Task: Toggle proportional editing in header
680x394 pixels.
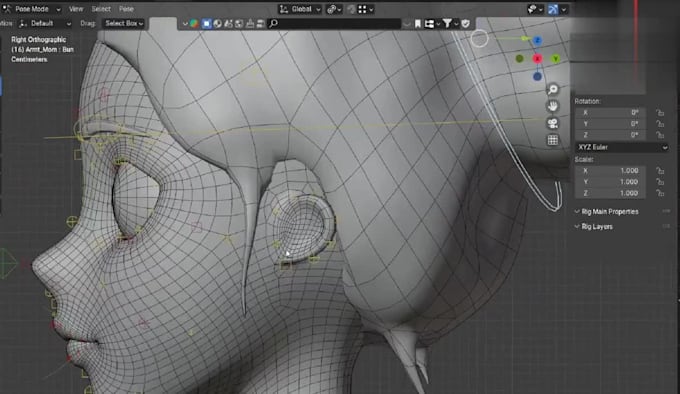Action: pyautogui.click(x=351, y=9)
